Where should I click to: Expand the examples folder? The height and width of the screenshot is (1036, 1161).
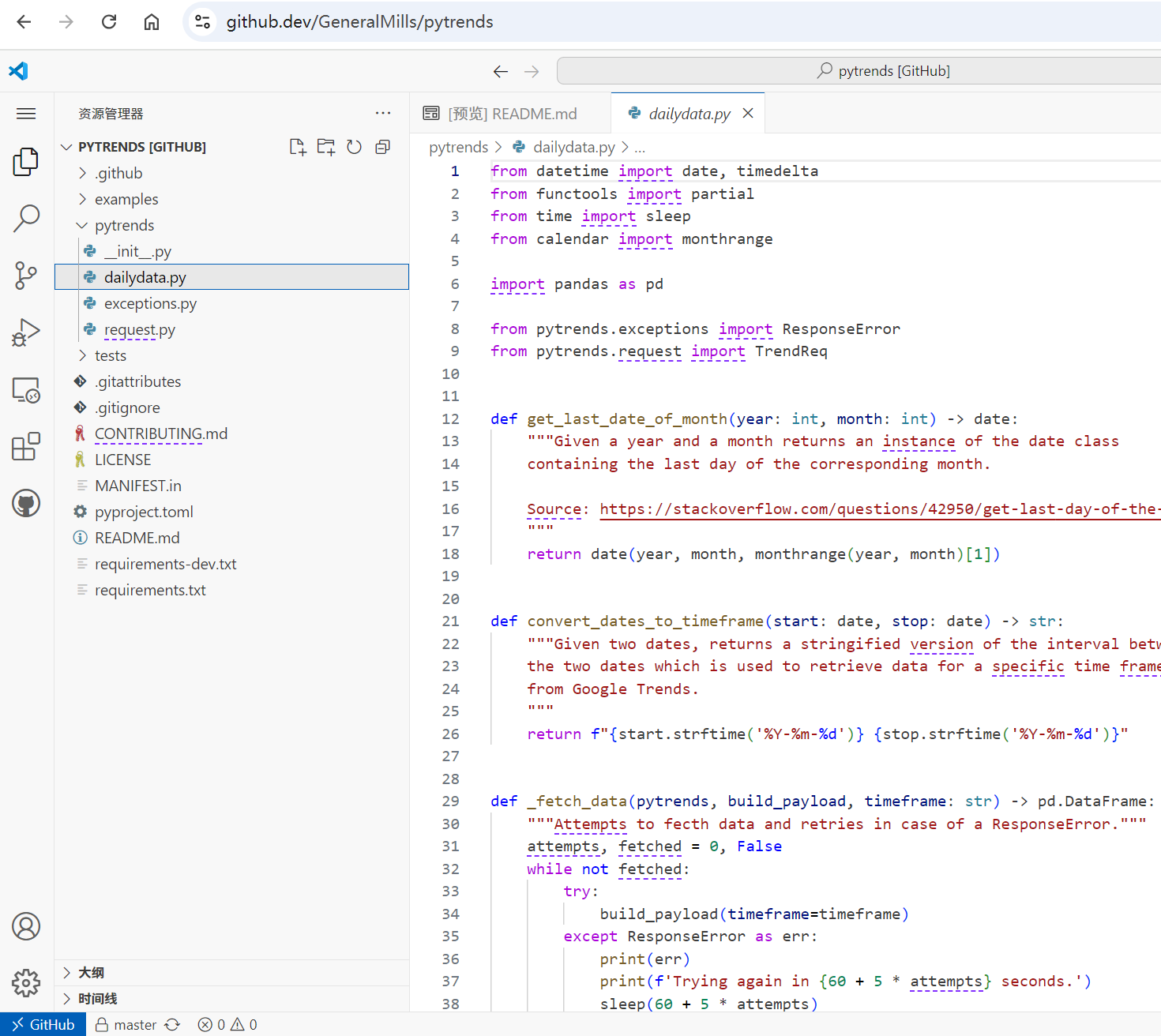[x=126, y=199]
